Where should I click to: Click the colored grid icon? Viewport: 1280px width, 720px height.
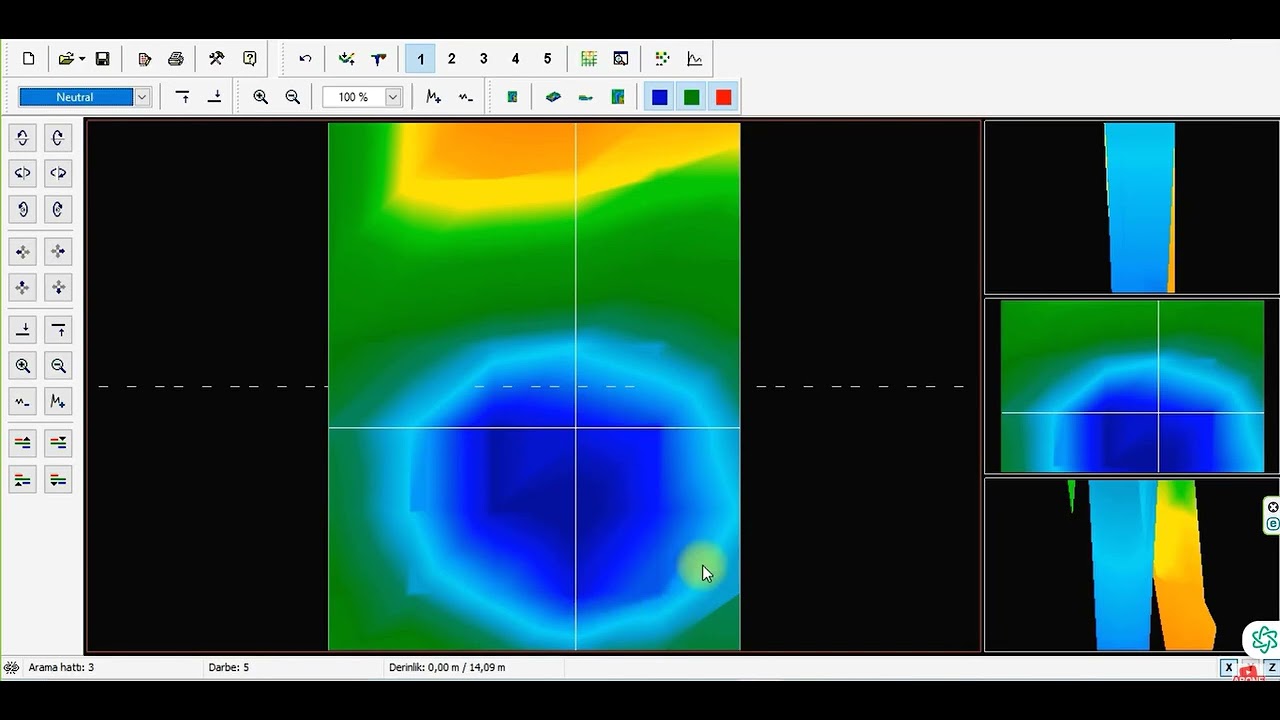589,59
